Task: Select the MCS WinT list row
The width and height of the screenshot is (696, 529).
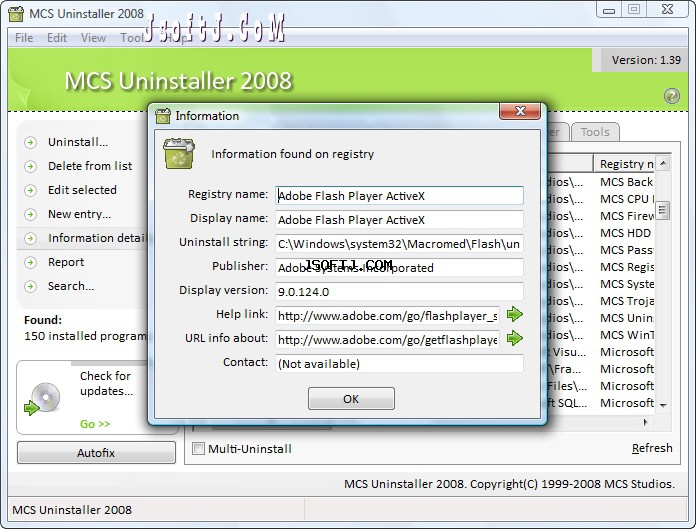Action: [x=626, y=335]
